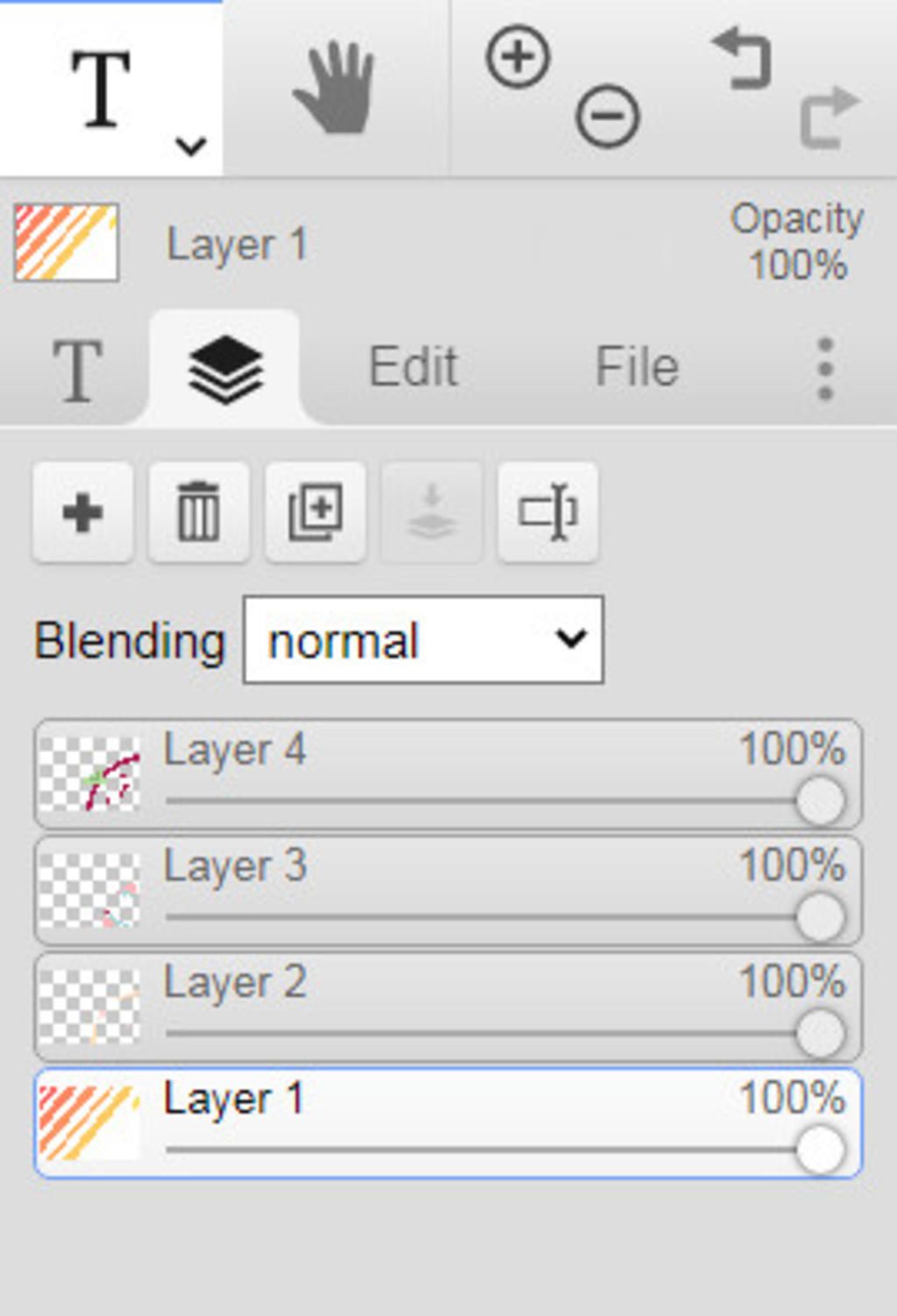Select Layer 3 in the layer list
This screenshot has height=1316, width=897.
448,891
